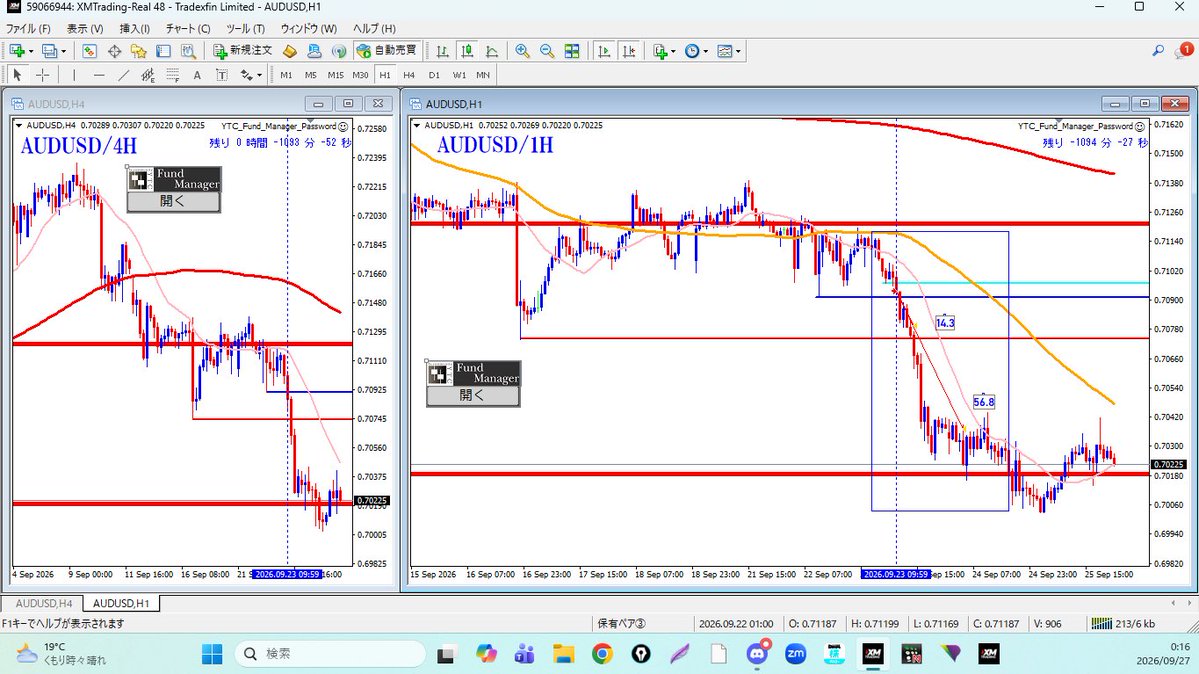Expand the indicators list dropdown
The width and height of the screenshot is (1199, 674).
pos(673,51)
